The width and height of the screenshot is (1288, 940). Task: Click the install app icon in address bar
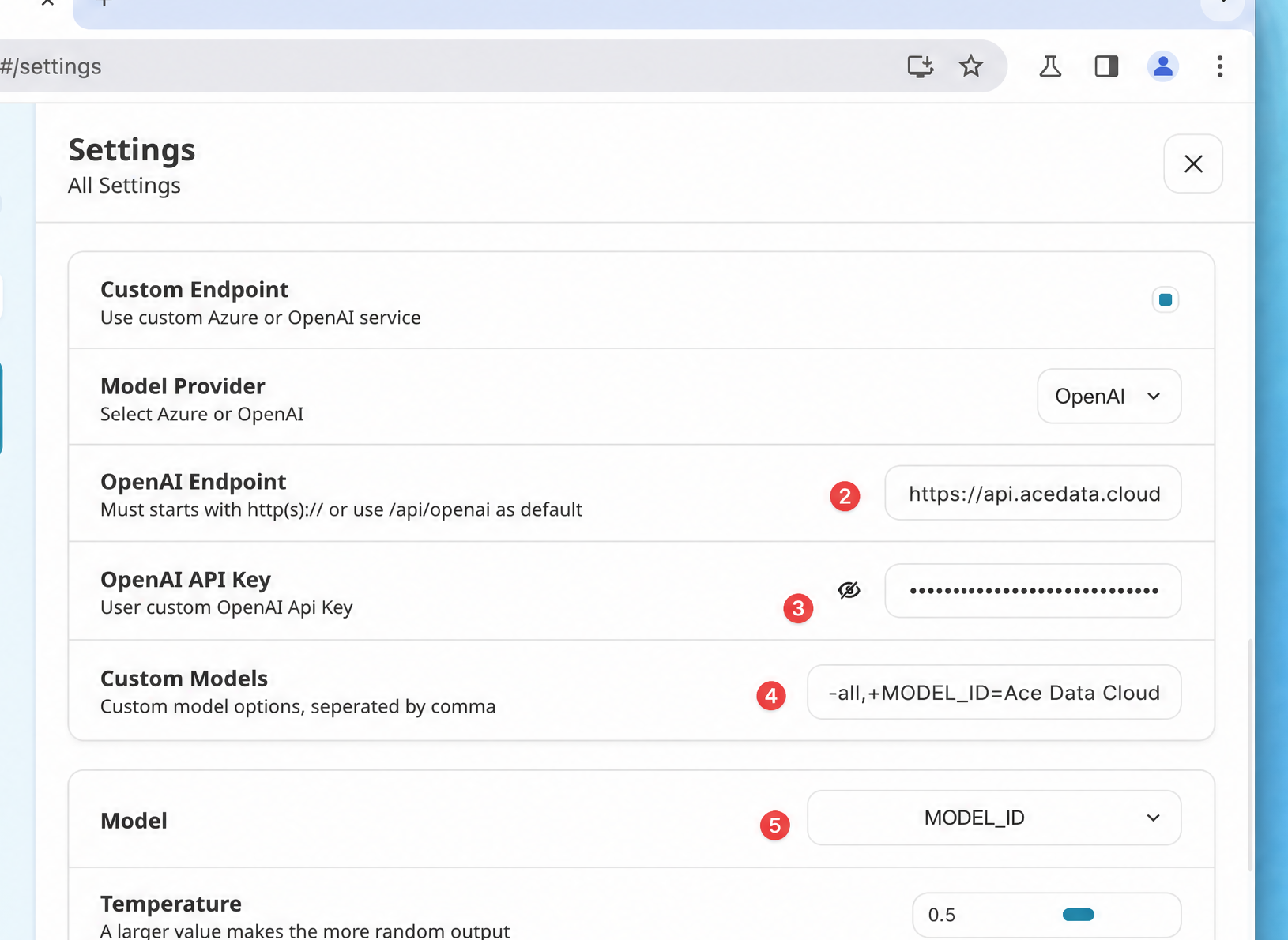click(920, 66)
